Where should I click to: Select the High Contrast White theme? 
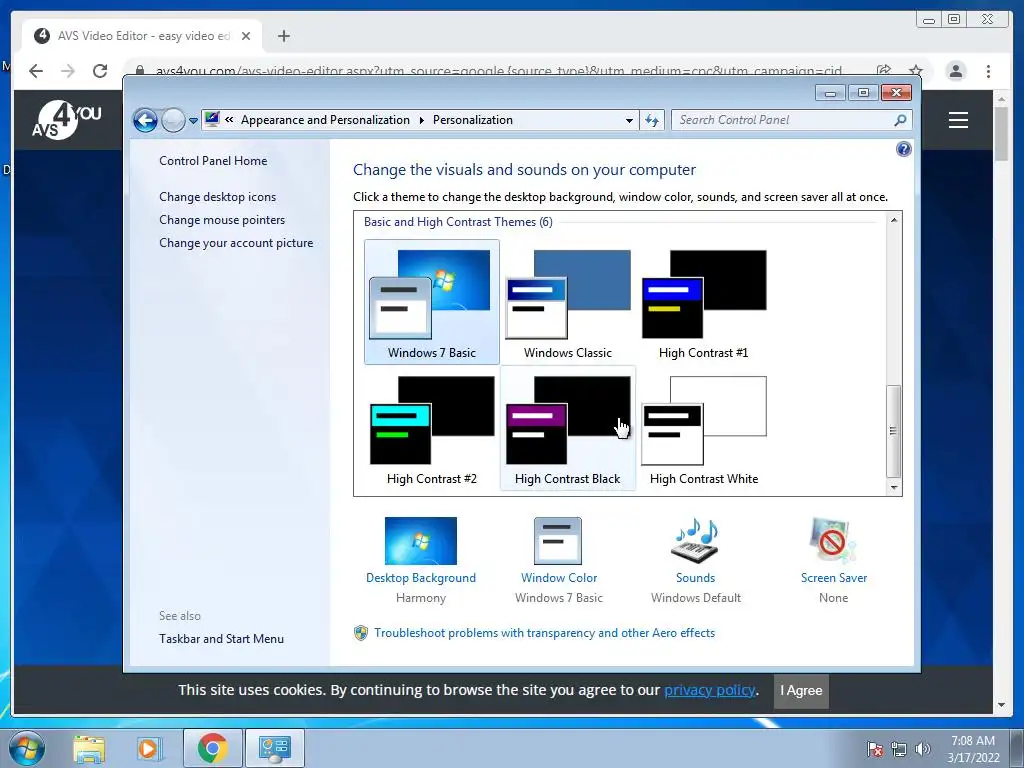coord(703,428)
